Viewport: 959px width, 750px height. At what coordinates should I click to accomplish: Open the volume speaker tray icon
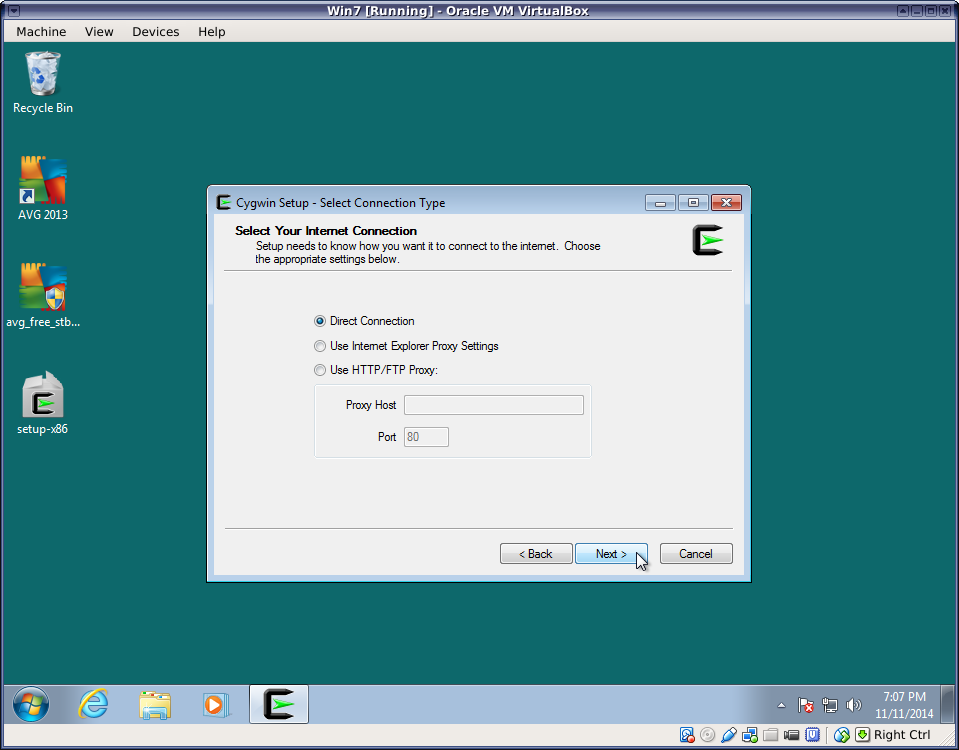coord(853,705)
